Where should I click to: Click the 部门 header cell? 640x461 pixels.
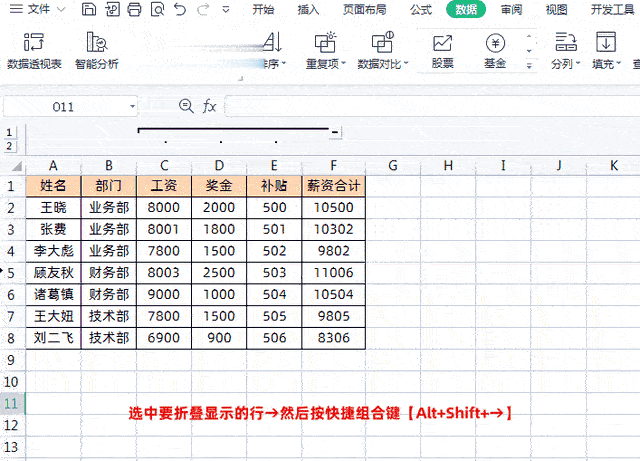[x=109, y=186]
